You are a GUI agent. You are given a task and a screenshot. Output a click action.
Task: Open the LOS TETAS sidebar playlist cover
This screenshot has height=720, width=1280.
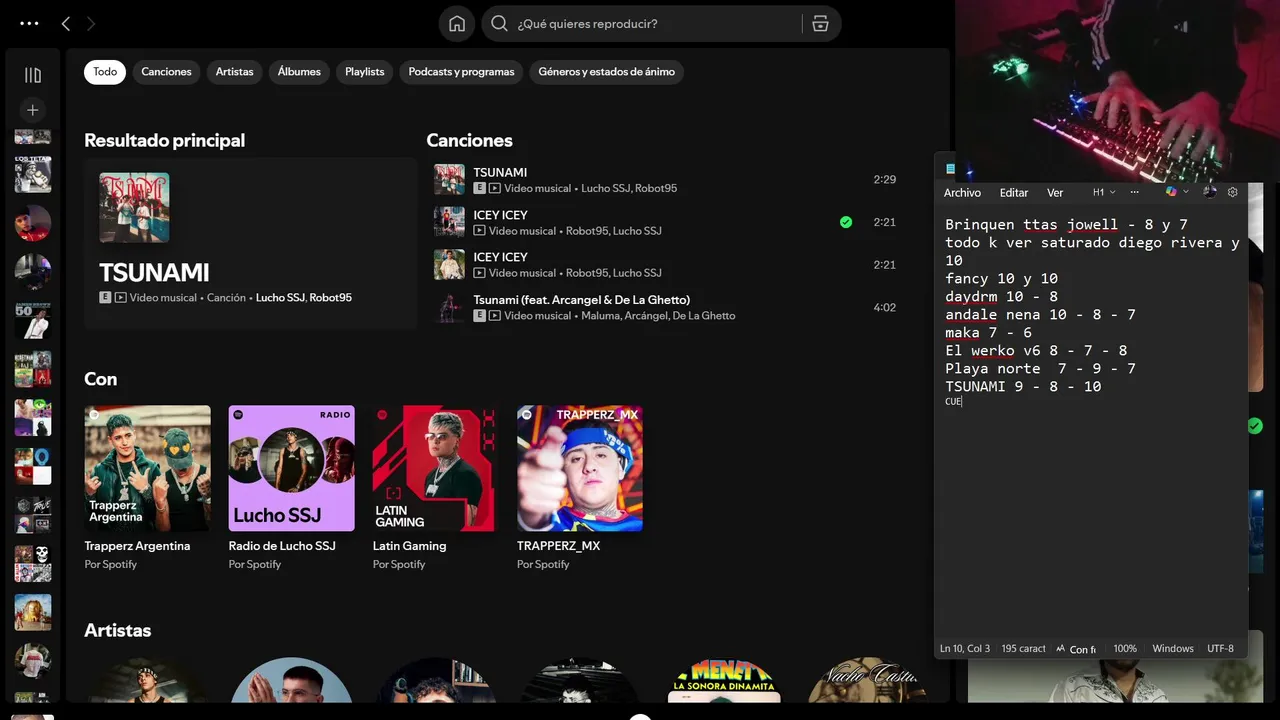tap(33, 174)
